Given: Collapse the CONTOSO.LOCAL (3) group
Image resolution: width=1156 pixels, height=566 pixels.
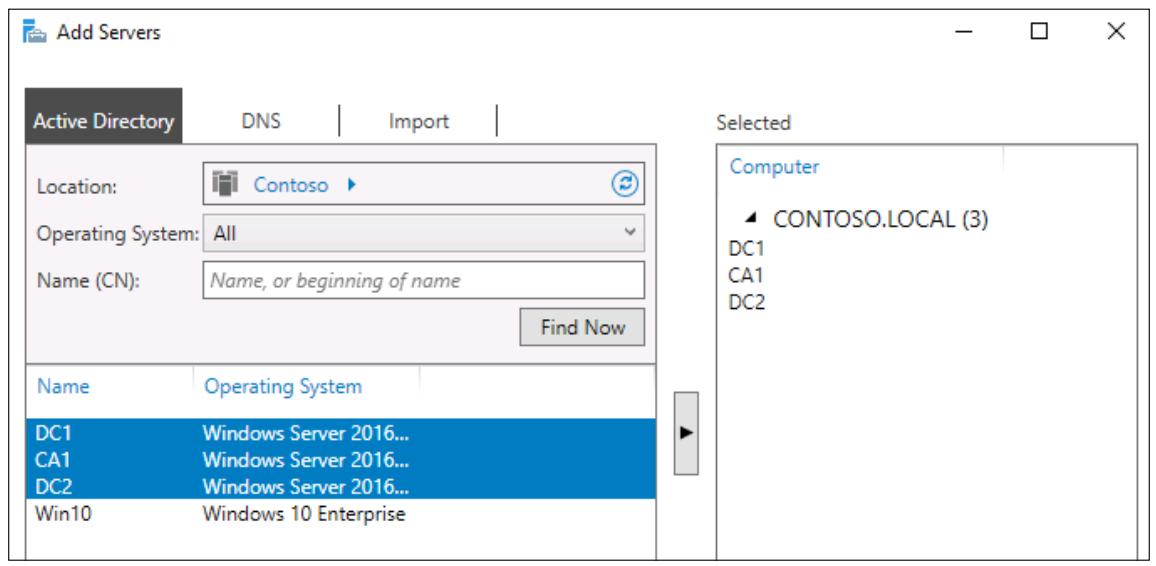Looking at the screenshot, I should pos(750,218).
